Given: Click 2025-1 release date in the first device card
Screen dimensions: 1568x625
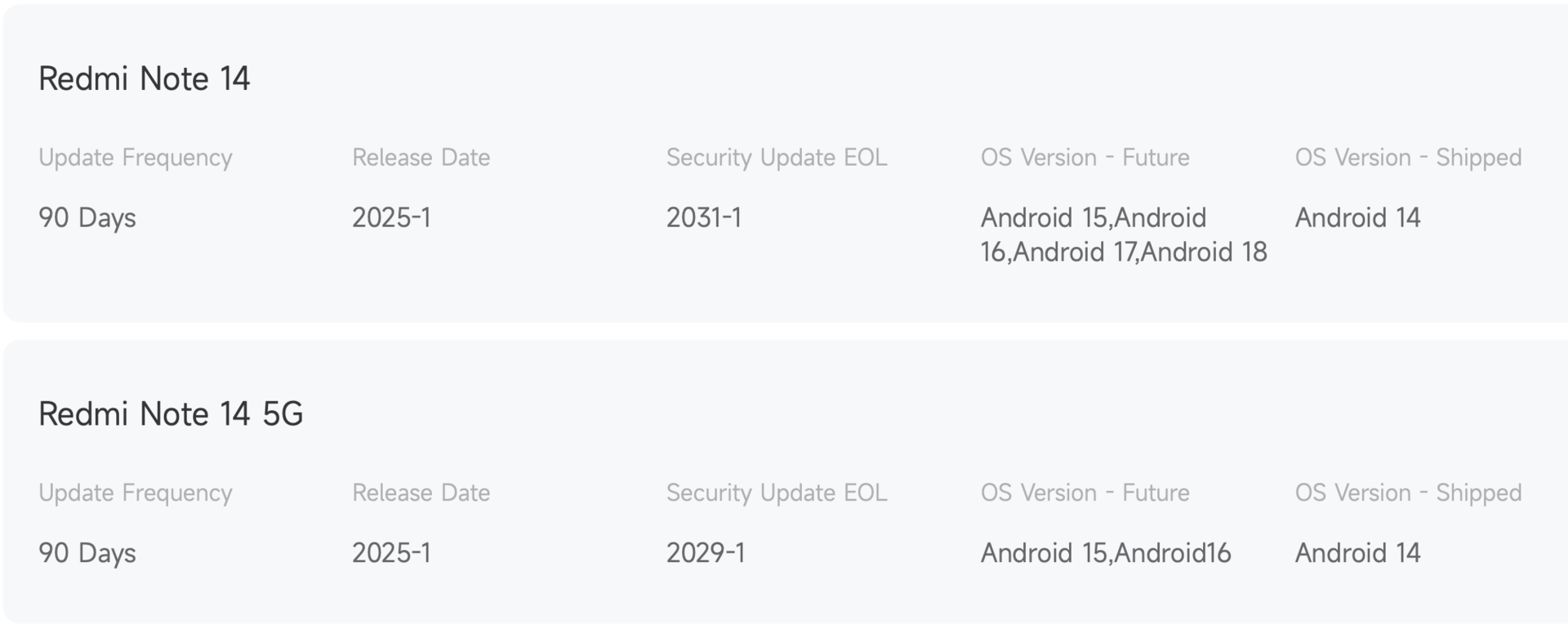Looking at the screenshot, I should 391,218.
